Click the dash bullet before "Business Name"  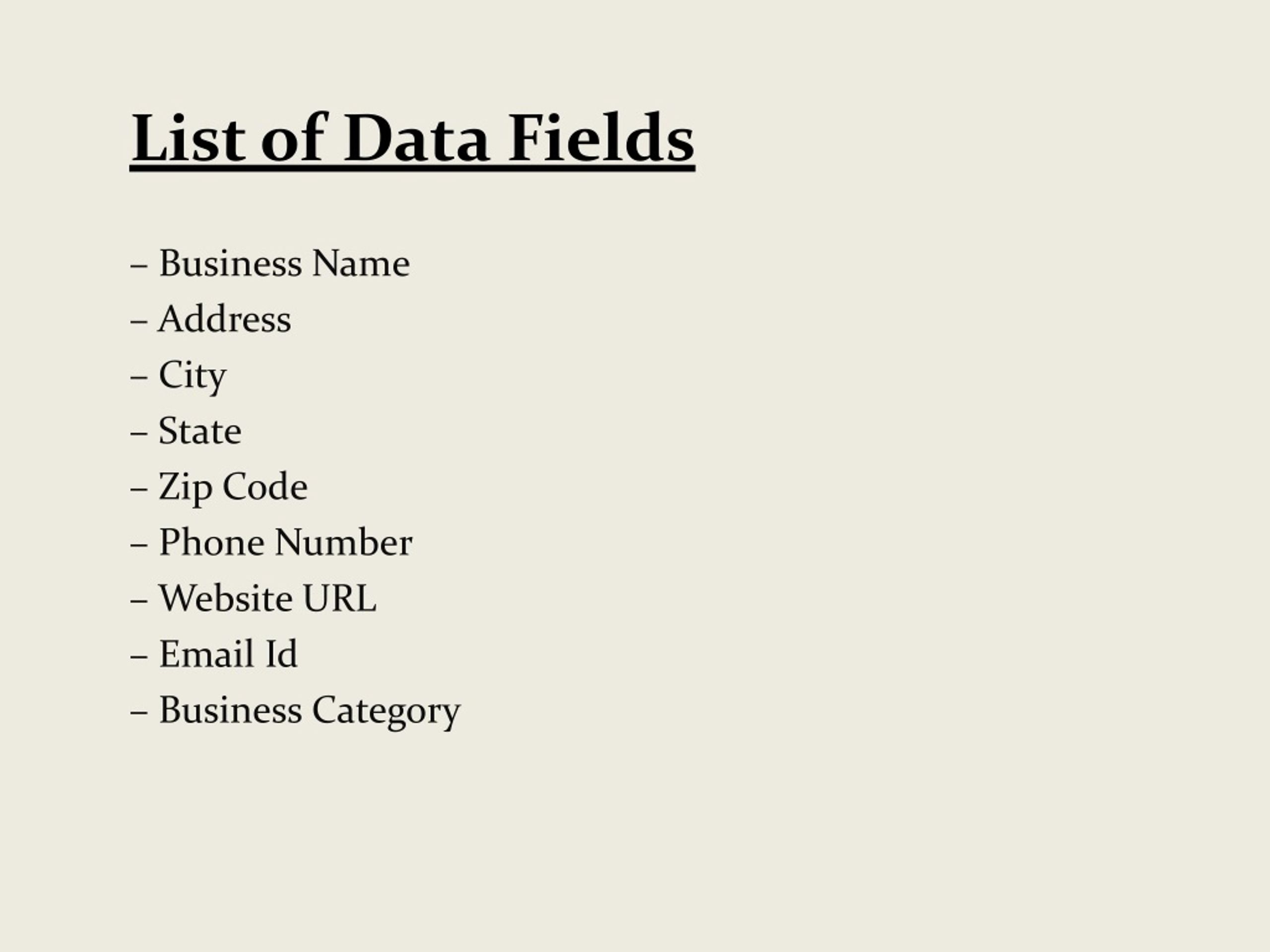(x=139, y=265)
